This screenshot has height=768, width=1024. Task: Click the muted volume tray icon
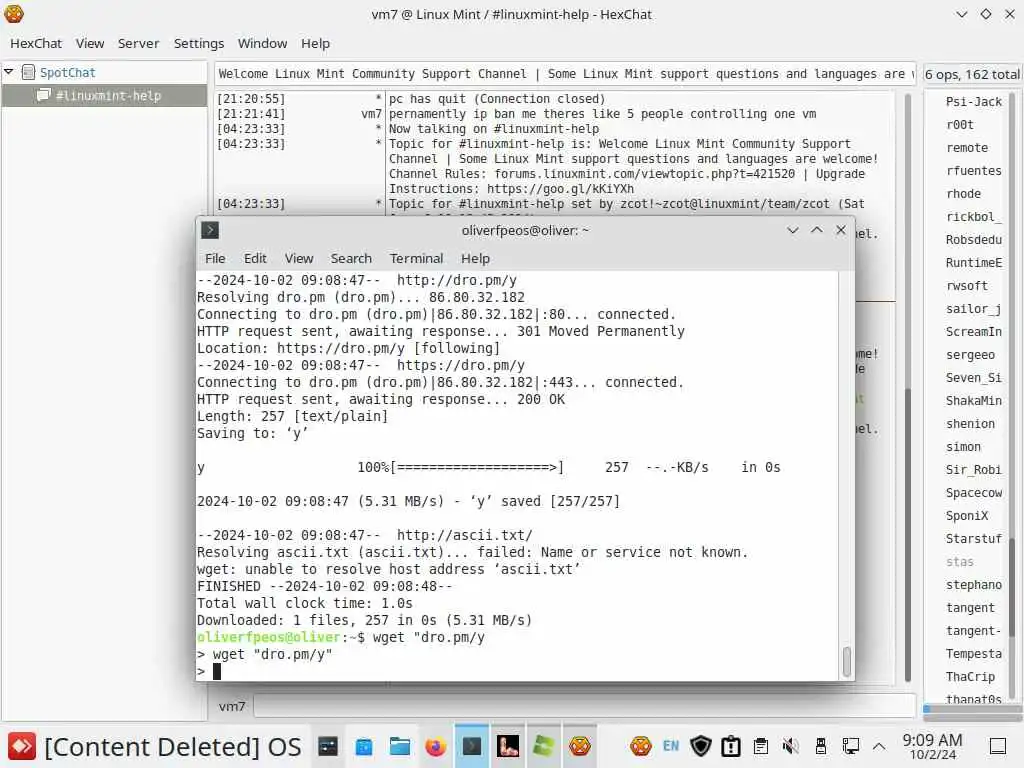click(791, 746)
